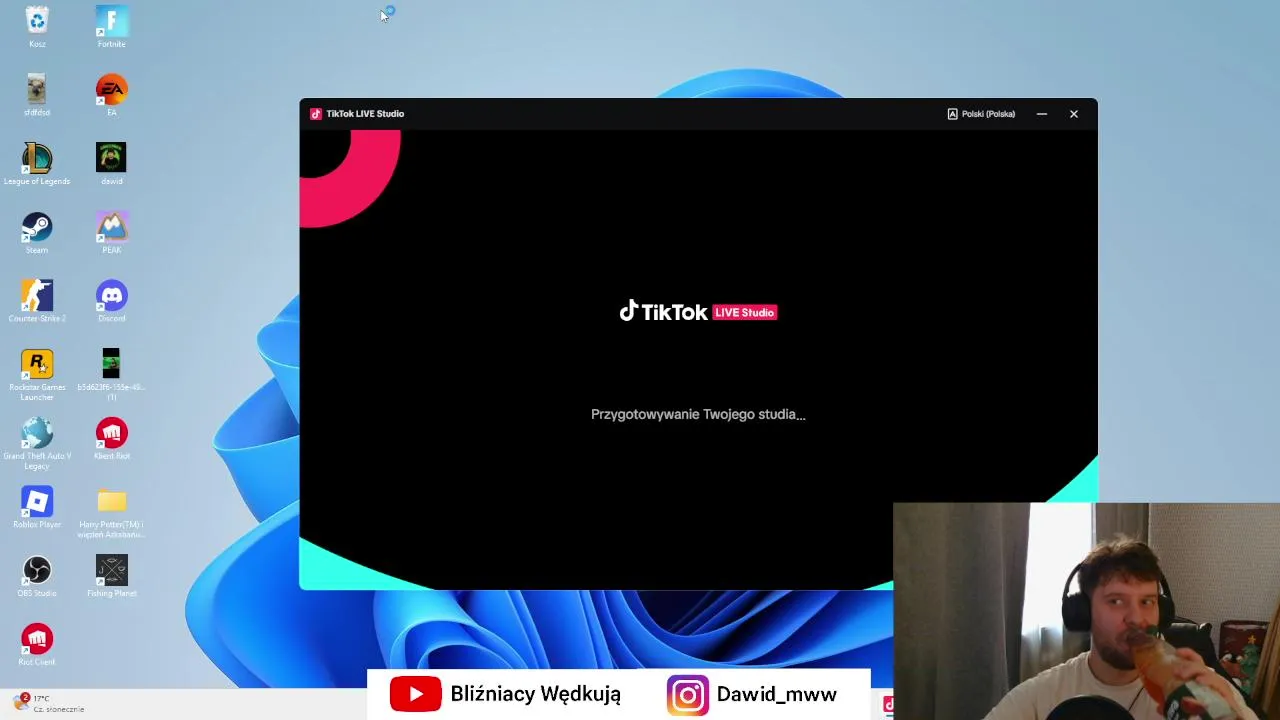Screen dimensions: 1280x720
Task: Open the Kosz recycle bin icon
Action: tap(37, 27)
